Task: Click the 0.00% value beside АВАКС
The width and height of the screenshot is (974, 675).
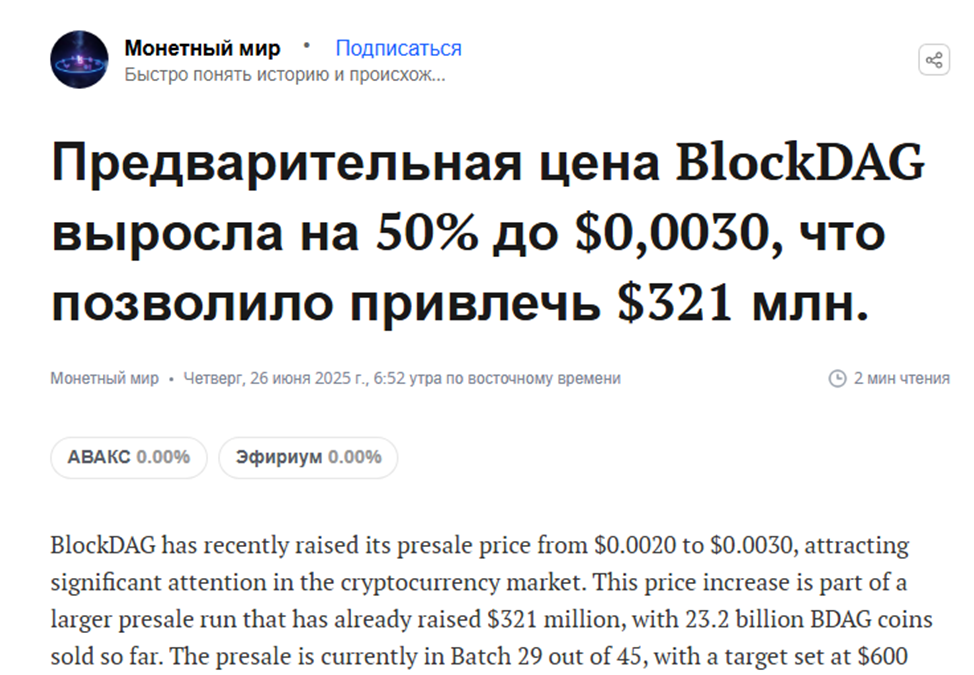Action: click(163, 458)
